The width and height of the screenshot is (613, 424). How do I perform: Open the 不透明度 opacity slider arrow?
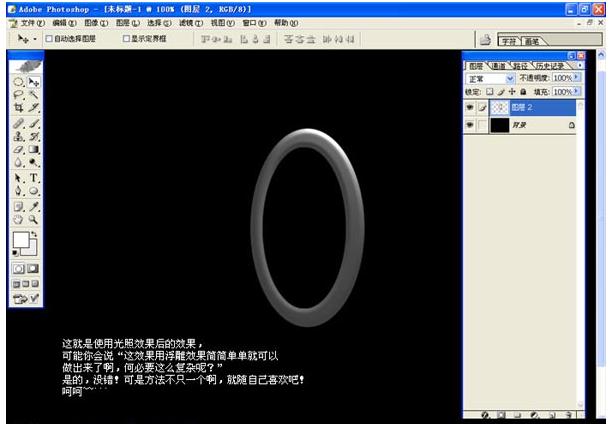577,78
